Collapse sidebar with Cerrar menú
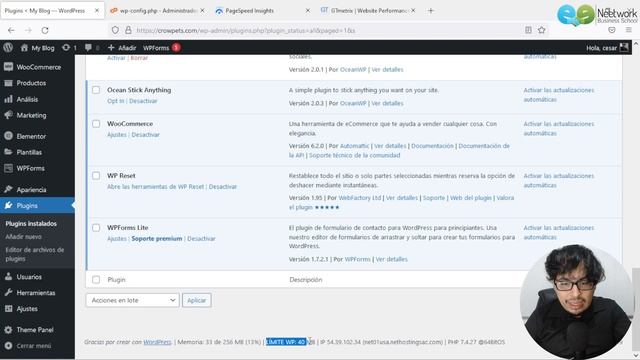Viewport: 640px width, 360px height. (x=37, y=346)
